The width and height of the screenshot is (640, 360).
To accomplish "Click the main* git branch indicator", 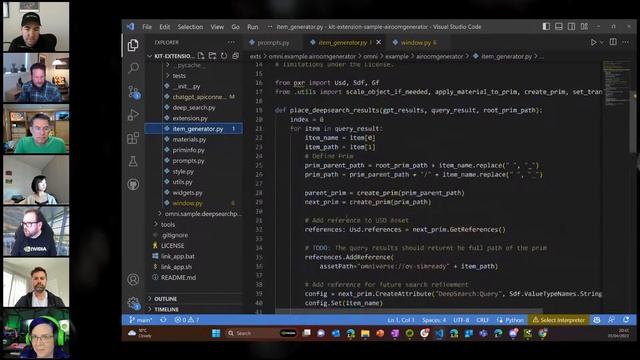I will 140,320.
